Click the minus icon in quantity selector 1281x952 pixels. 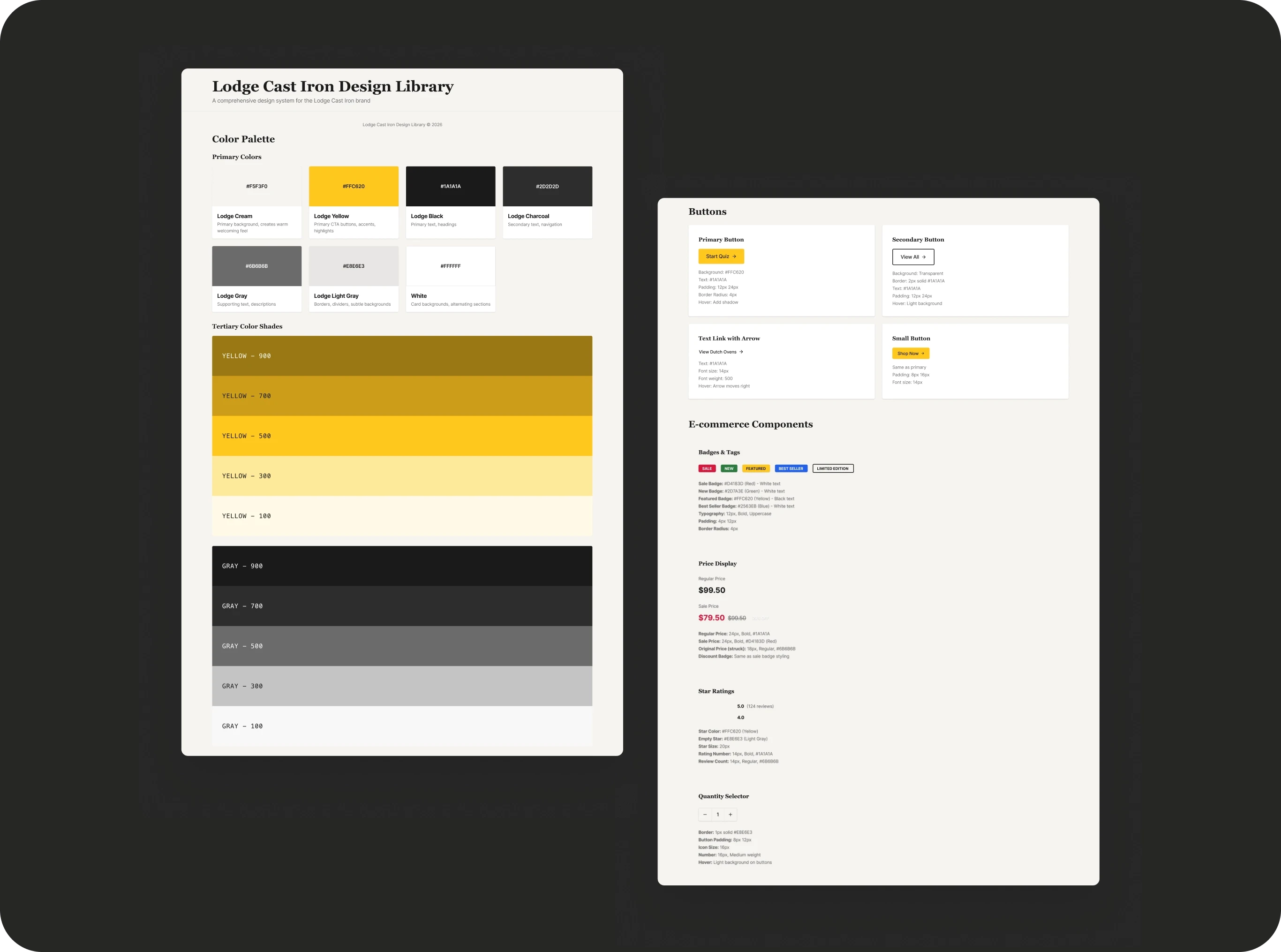click(705, 814)
